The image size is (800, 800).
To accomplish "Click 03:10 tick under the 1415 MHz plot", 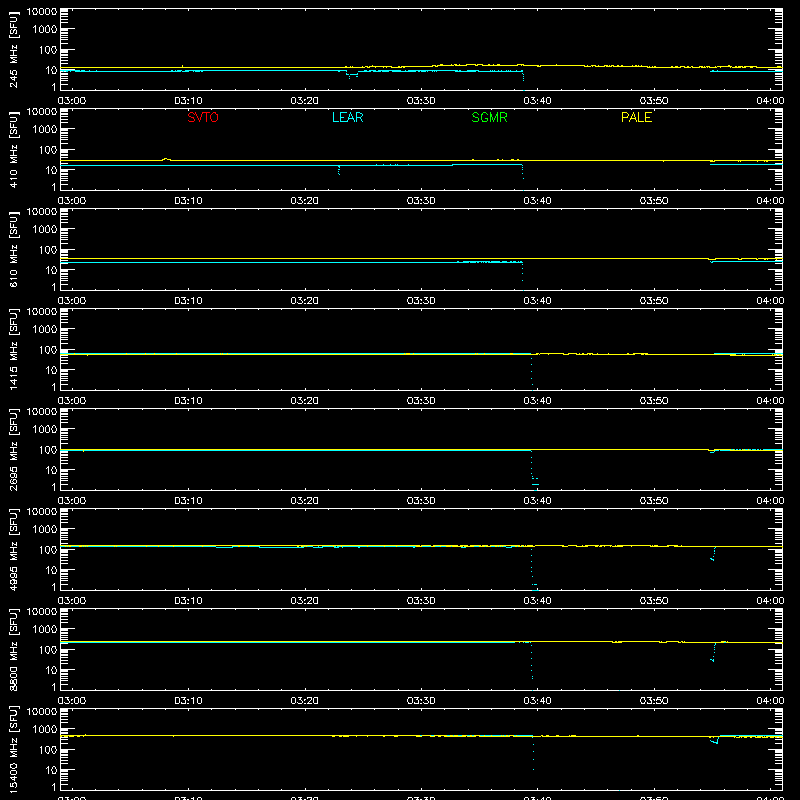I will (x=188, y=401).
